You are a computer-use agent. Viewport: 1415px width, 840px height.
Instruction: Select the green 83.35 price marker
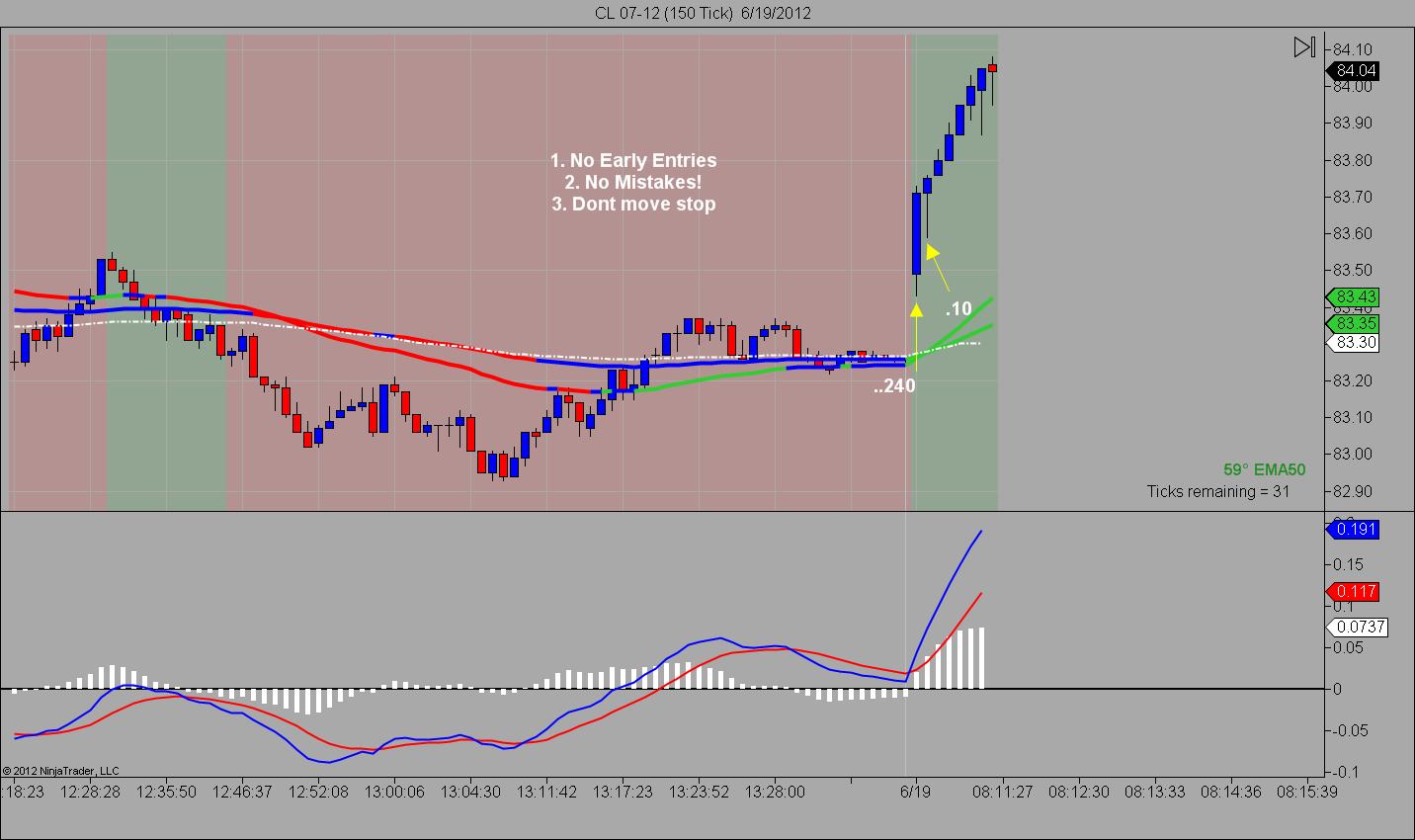1352,324
